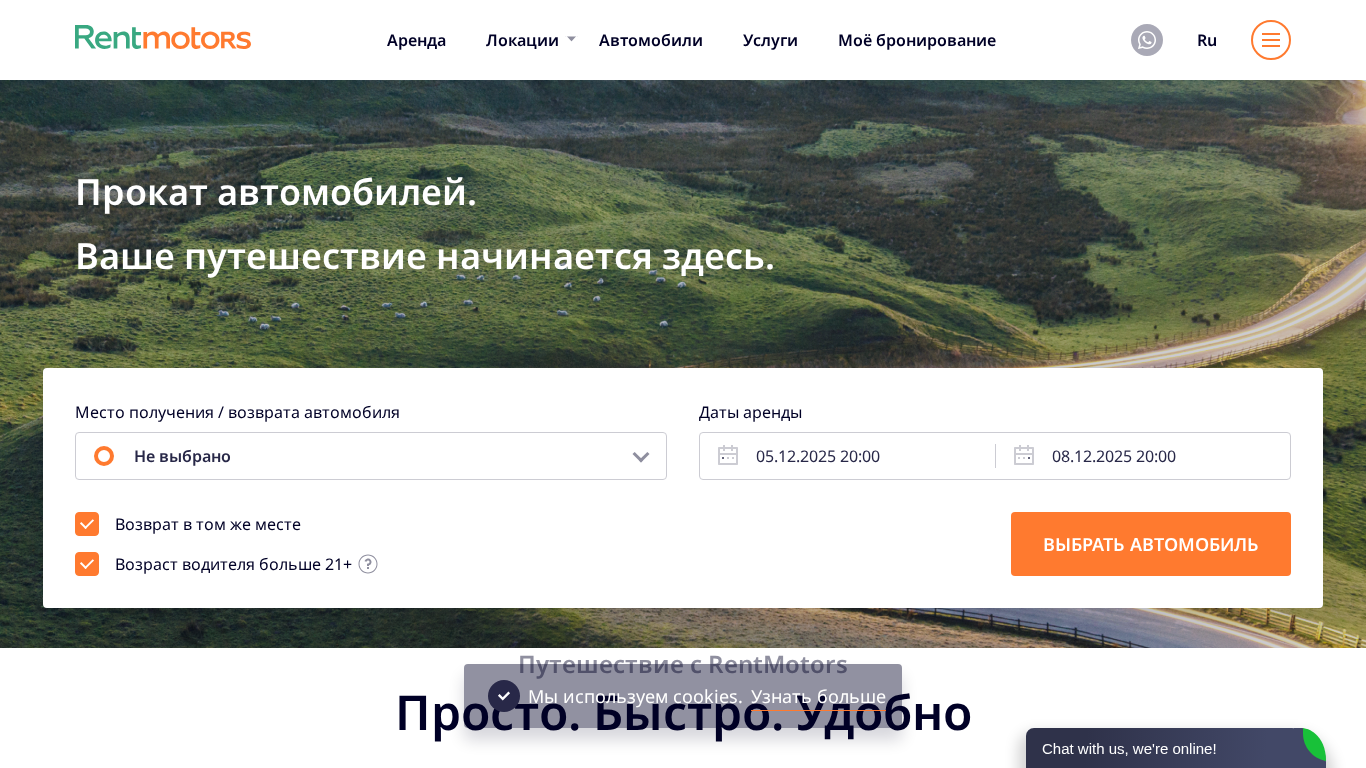
Task: Expand the "Не выбрано" location dropdown
Action: pyautogui.click(x=371, y=456)
